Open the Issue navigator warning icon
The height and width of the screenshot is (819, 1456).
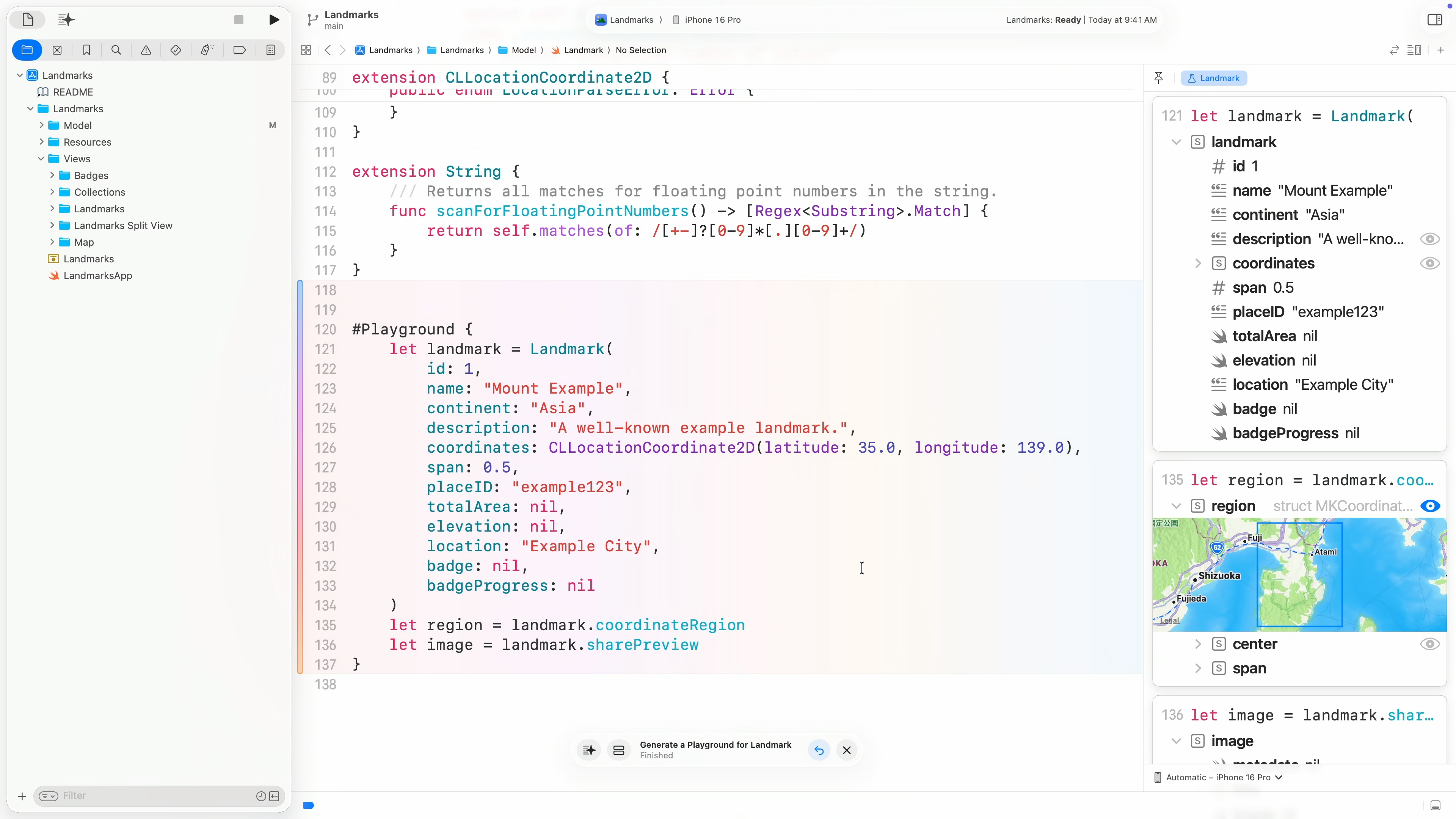point(146,50)
